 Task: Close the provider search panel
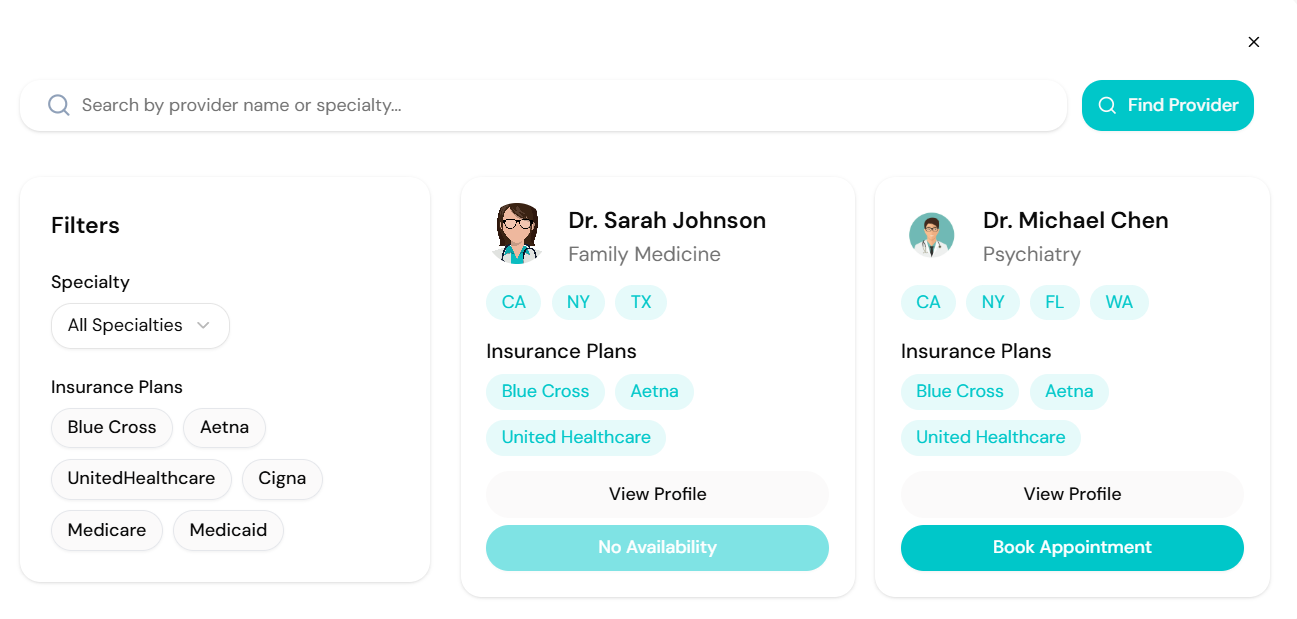click(1254, 42)
